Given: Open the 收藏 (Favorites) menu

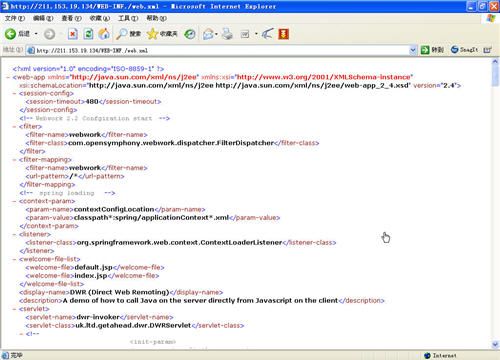Looking at the screenshot, I should 100,18.
